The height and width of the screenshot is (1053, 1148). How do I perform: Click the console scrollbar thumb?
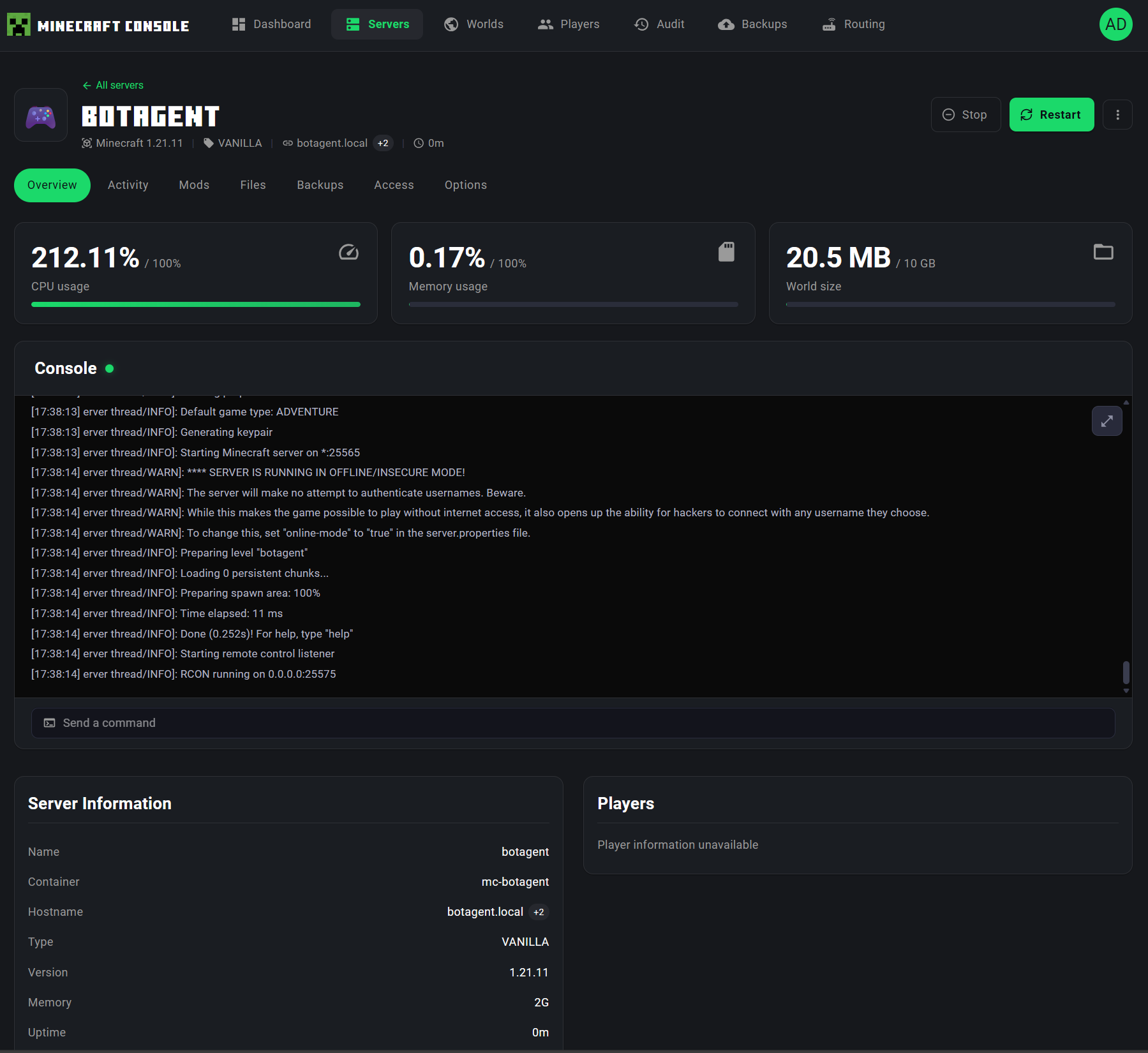pyautogui.click(x=1126, y=672)
